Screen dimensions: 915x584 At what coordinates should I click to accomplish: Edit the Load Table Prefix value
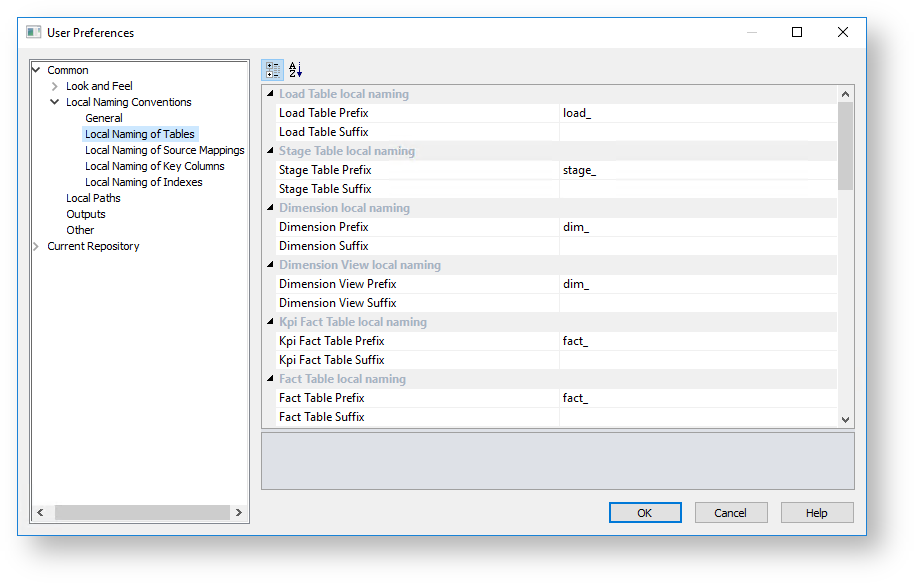698,113
